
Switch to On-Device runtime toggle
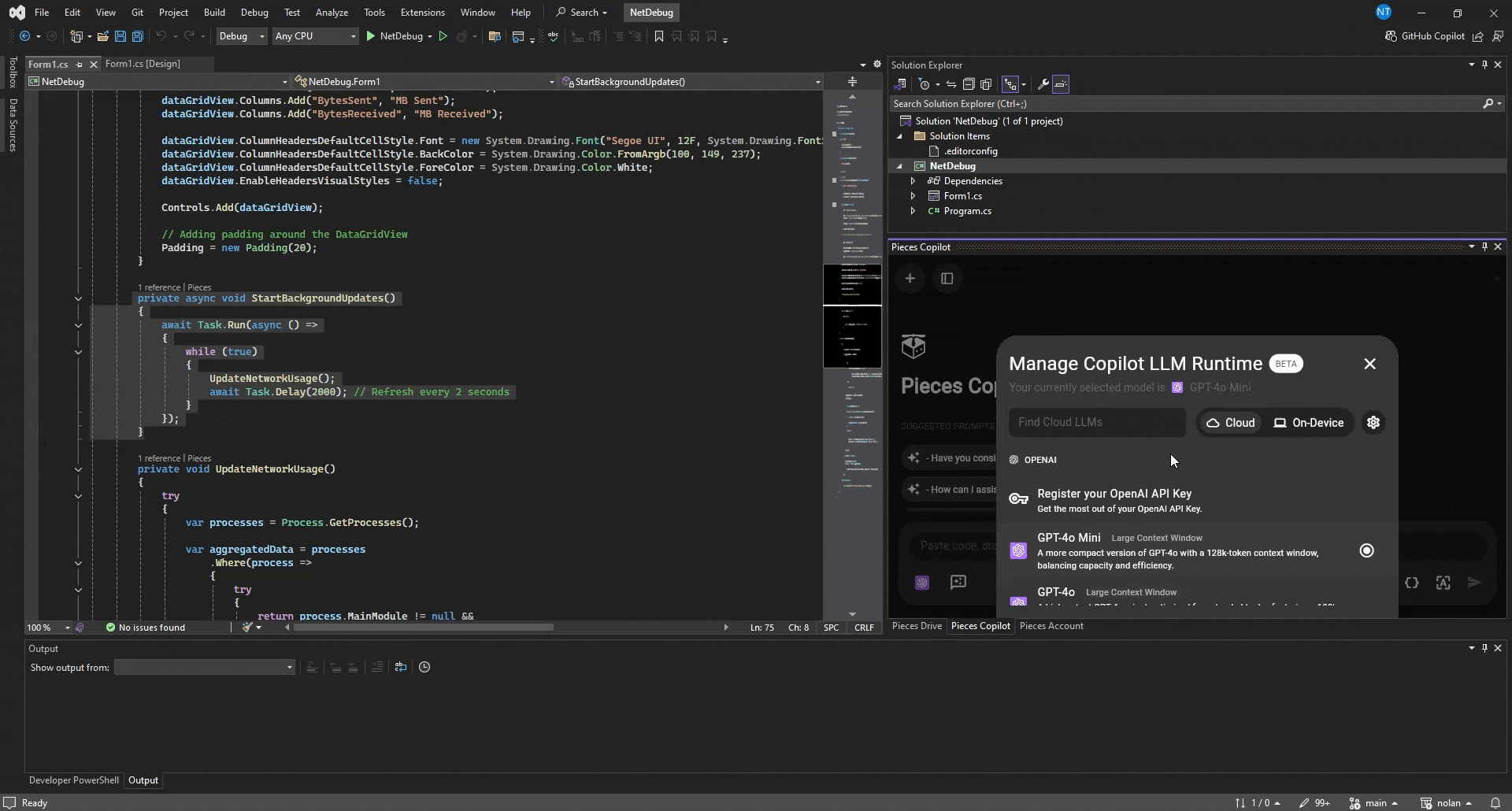[1309, 423]
